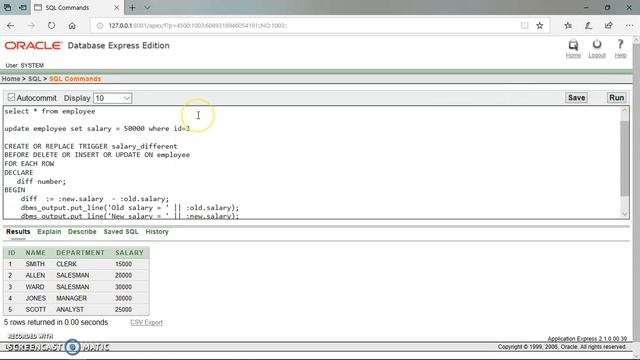The width and height of the screenshot is (640, 360).
Task: Reload the current page
Action: (51, 25)
